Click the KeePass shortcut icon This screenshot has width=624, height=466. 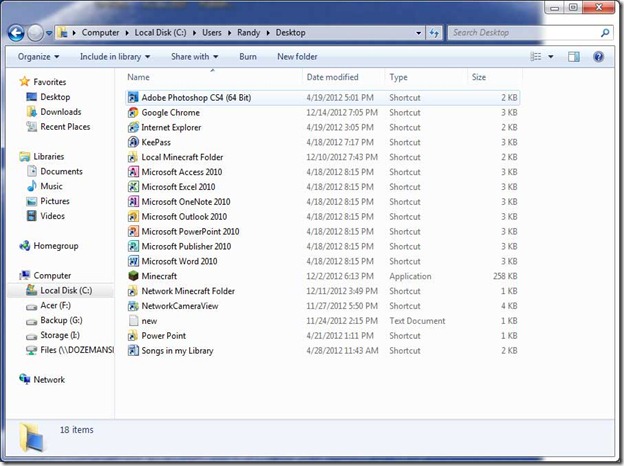click(x=133, y=142)
